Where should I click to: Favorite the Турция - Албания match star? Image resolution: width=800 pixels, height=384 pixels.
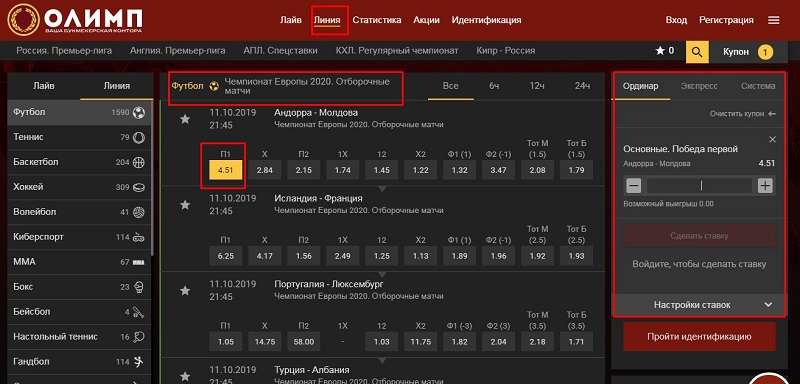coord(185,376)
